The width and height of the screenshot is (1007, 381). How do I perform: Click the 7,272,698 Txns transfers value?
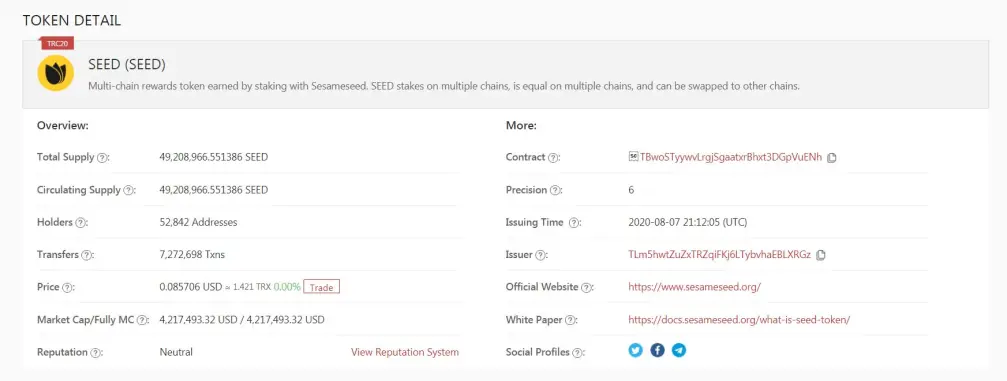(x=192, y=254)
